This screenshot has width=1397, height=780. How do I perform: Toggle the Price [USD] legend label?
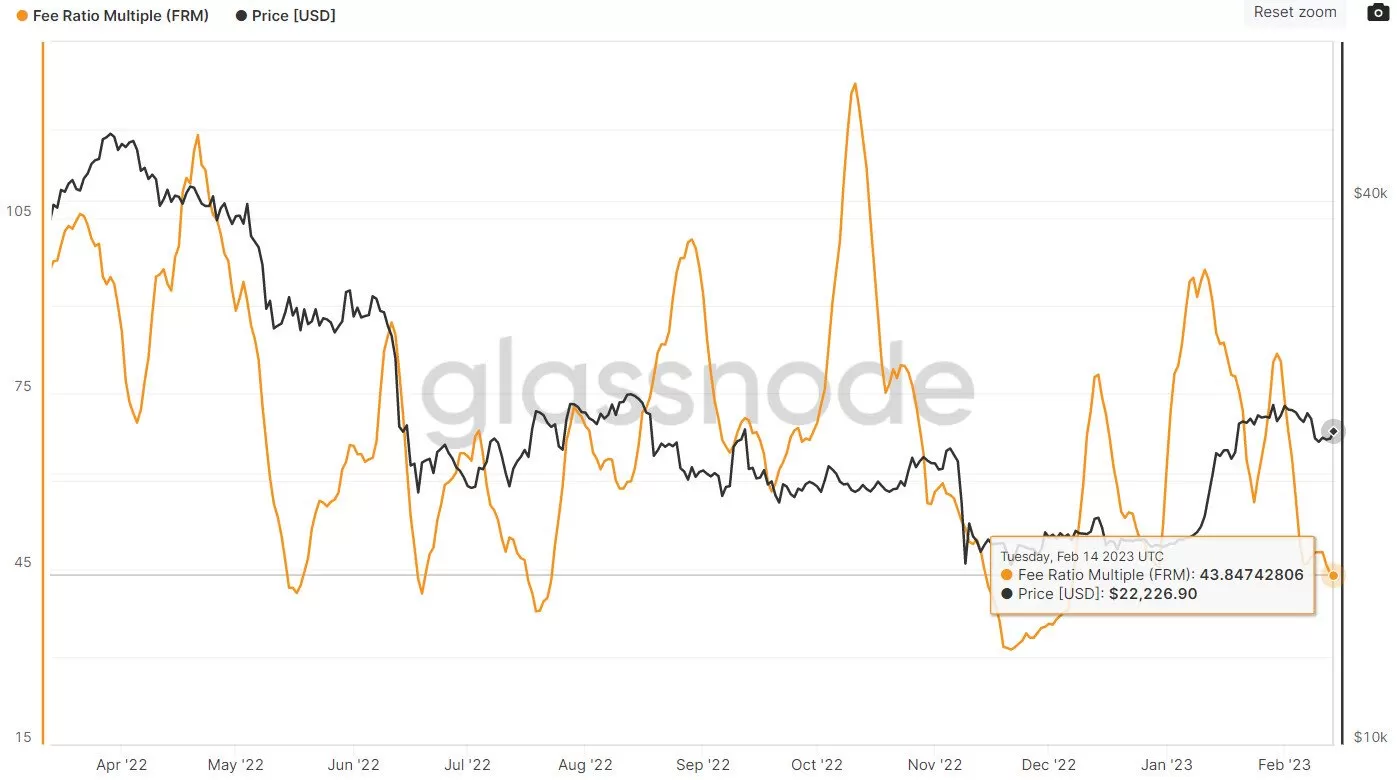coord(294,16)
